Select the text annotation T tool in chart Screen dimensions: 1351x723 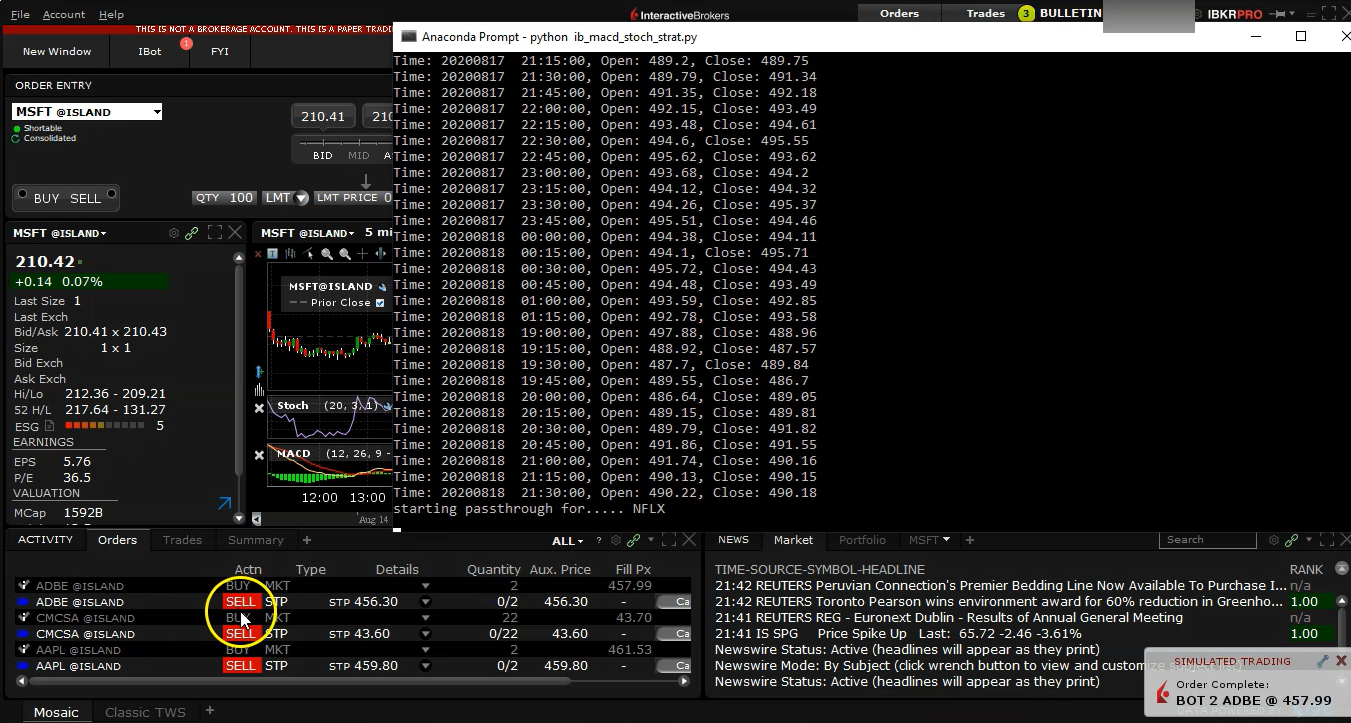pyautogui.click(x=272, y=254)
